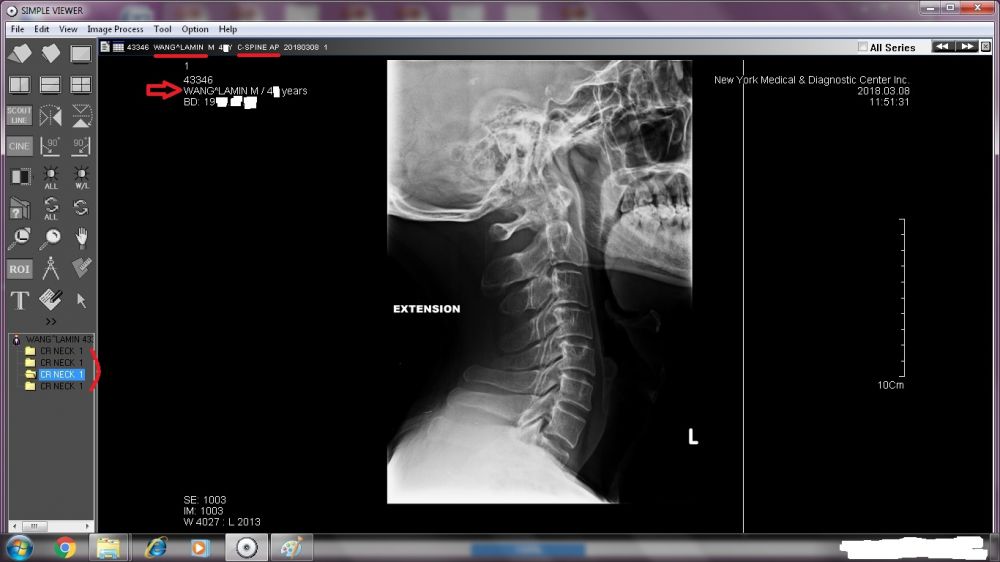The width and height of the screenshot is (1000, 562).
Task: Close the viewer pane with X box
Action: (x=985, y=47)
